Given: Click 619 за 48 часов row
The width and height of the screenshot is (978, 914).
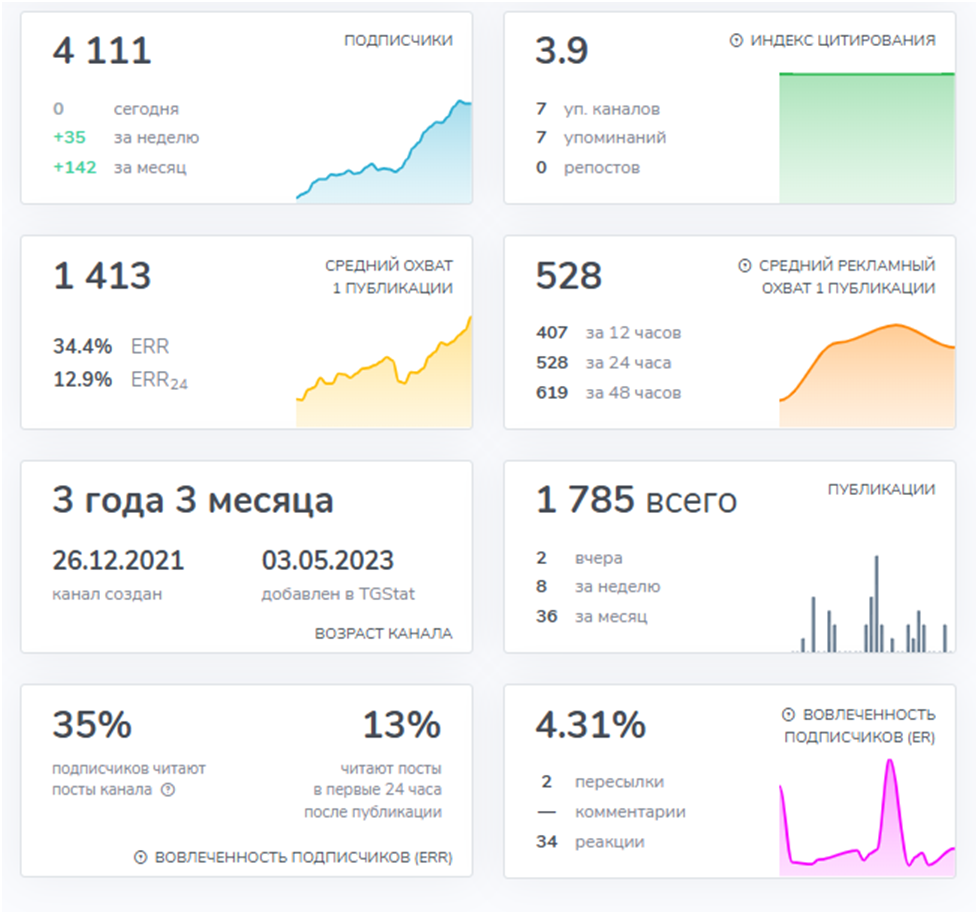Looking at the screenshot, I should (609, 393).
